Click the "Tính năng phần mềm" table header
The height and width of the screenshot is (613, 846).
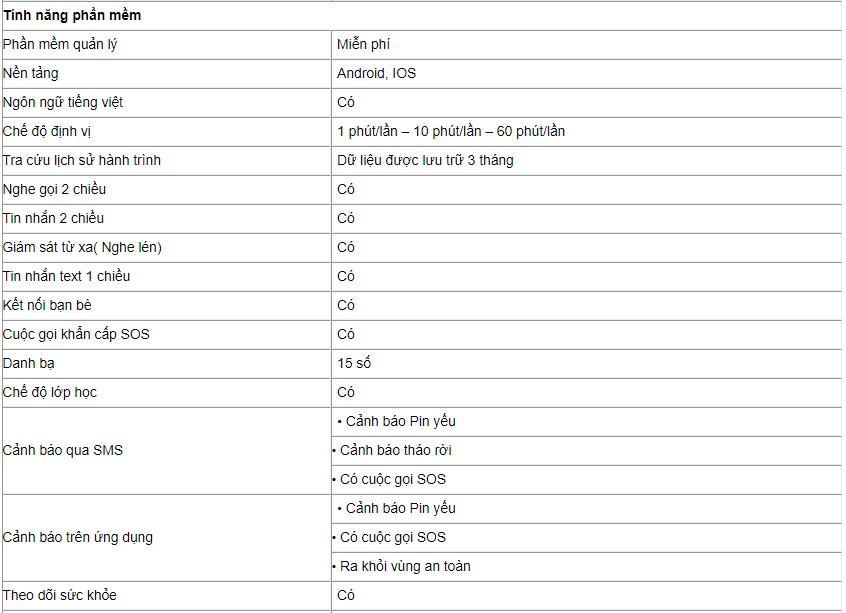[72, 15]
